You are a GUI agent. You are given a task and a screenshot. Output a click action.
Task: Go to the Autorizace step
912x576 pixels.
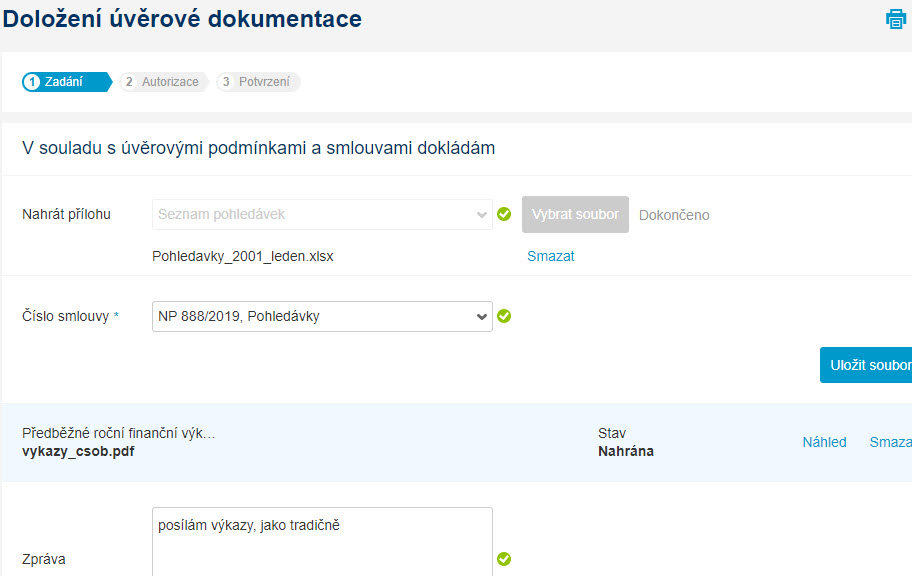point(163,82)
